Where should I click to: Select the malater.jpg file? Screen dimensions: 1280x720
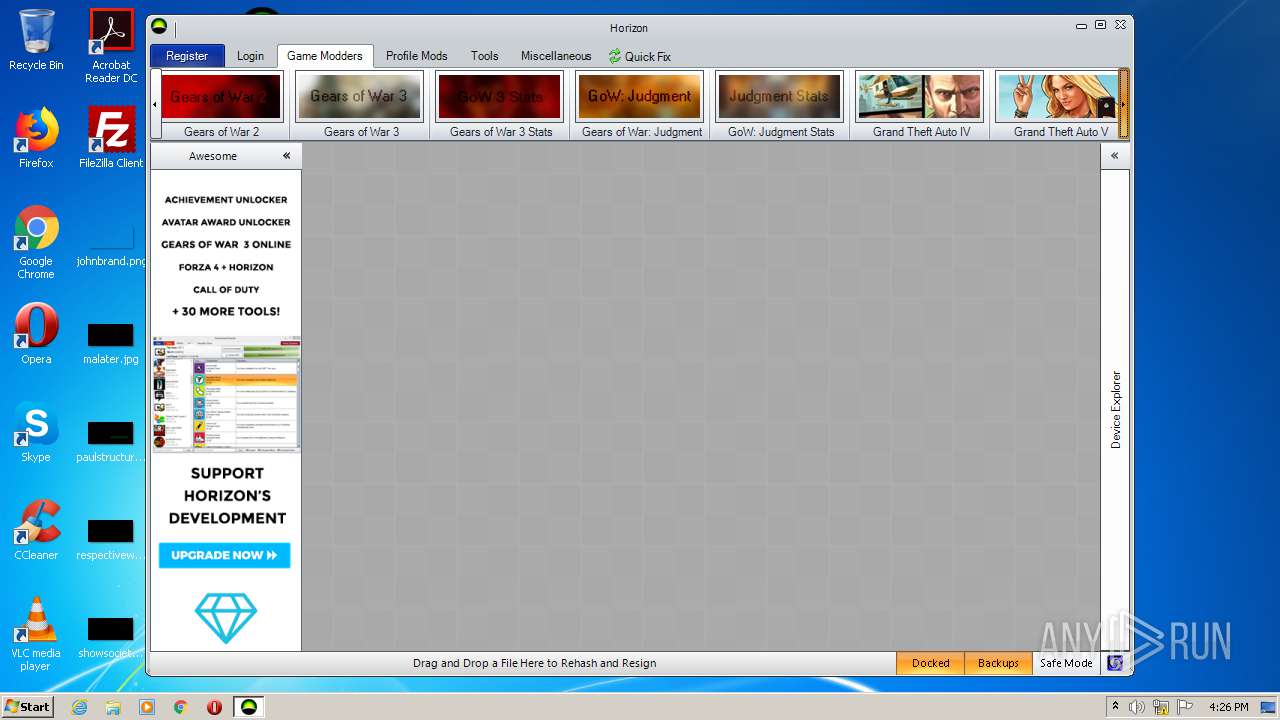pos(111,343)
